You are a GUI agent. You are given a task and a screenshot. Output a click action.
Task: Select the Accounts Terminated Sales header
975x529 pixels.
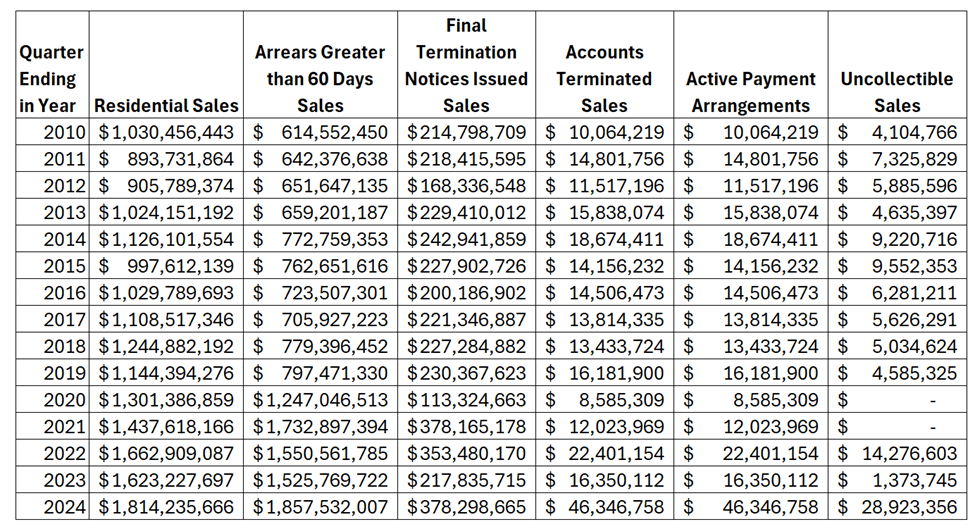pos(604,78)
